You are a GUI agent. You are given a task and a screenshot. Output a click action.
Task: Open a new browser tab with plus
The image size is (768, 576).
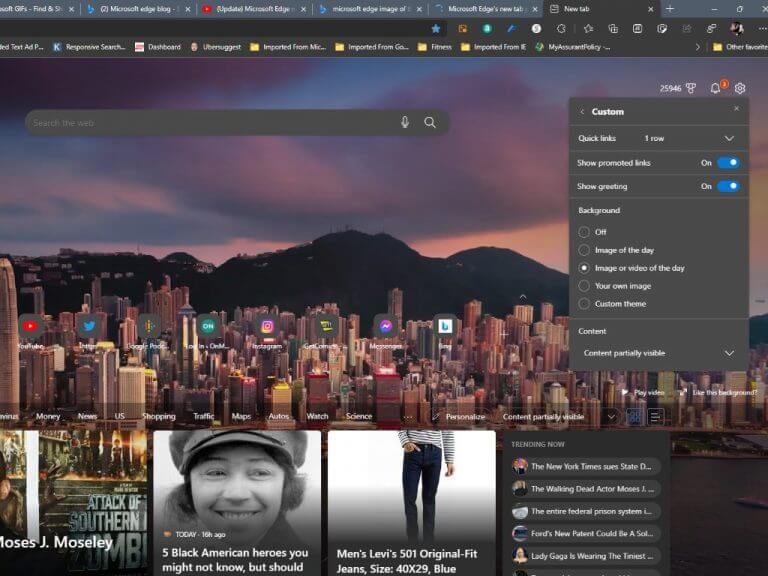670,9
